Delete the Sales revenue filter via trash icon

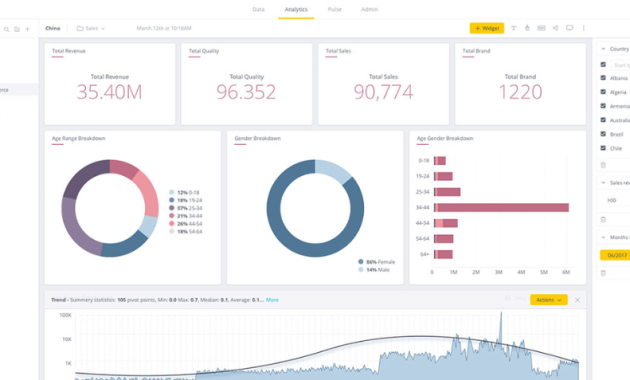coord(603,219)
